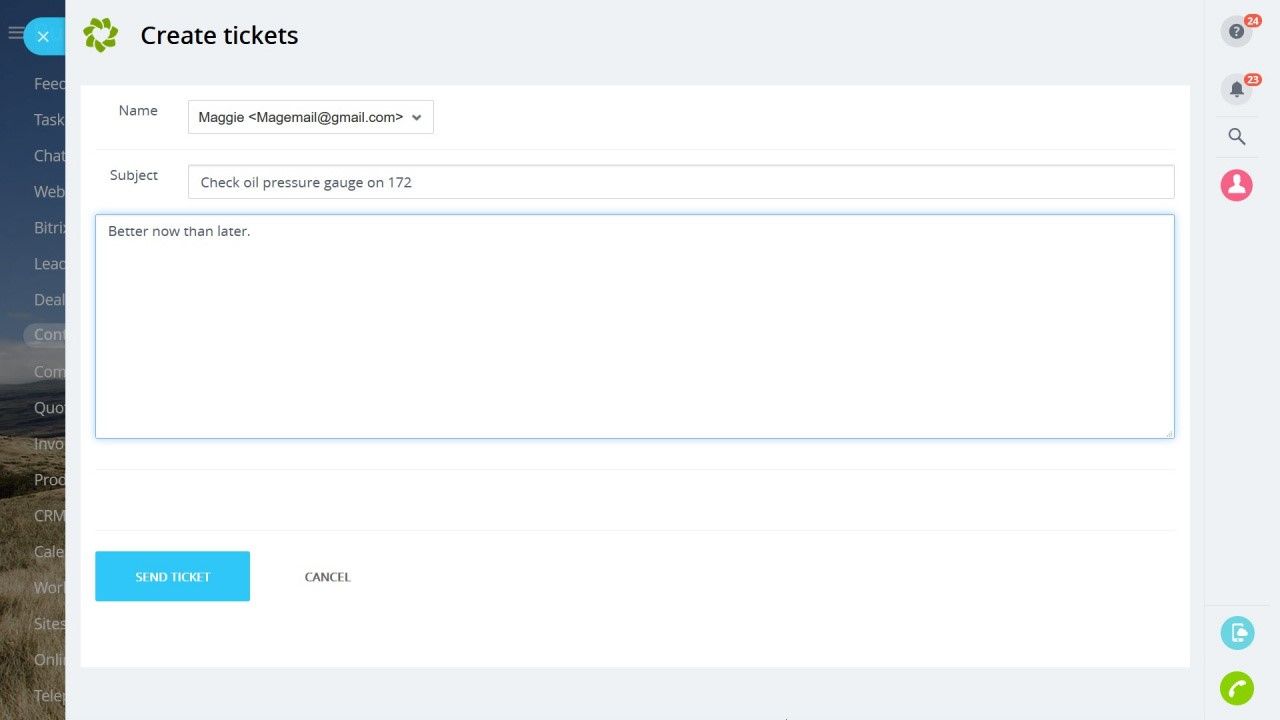
Task: Click the hamburger menu icon
Action: point(15,33)
